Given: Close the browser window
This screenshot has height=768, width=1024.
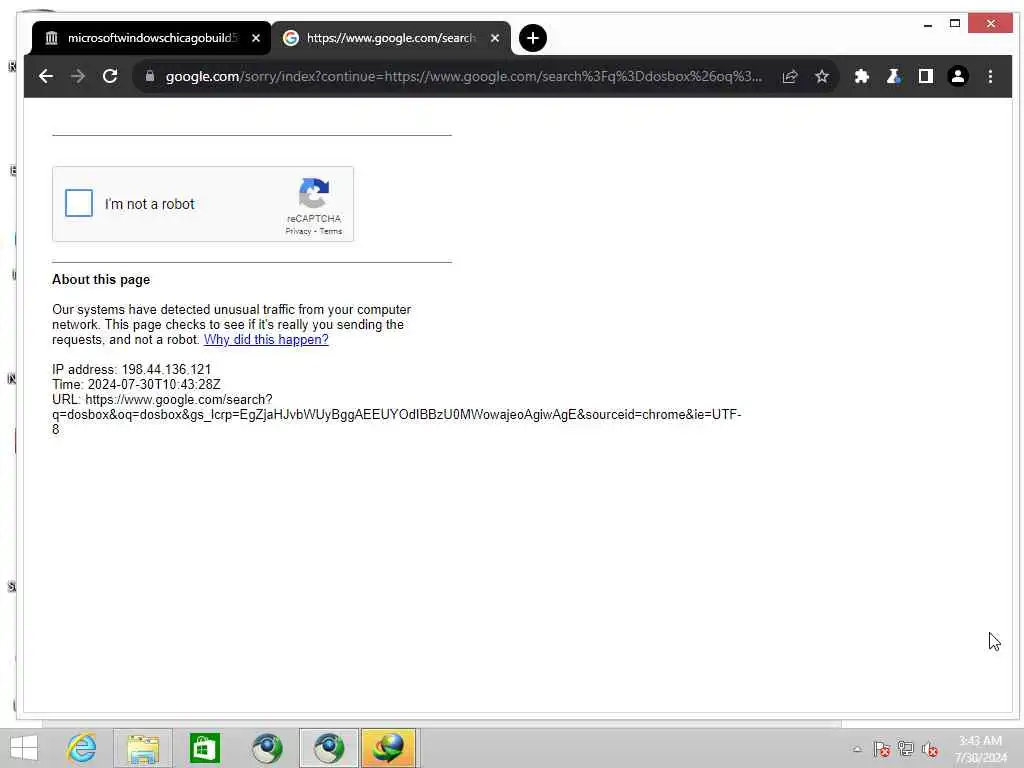Looking at the screenshot, I should coord(991,24).
